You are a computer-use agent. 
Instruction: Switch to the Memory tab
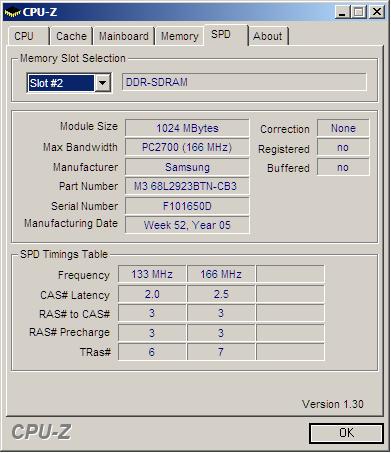click(x=179, y=36)
